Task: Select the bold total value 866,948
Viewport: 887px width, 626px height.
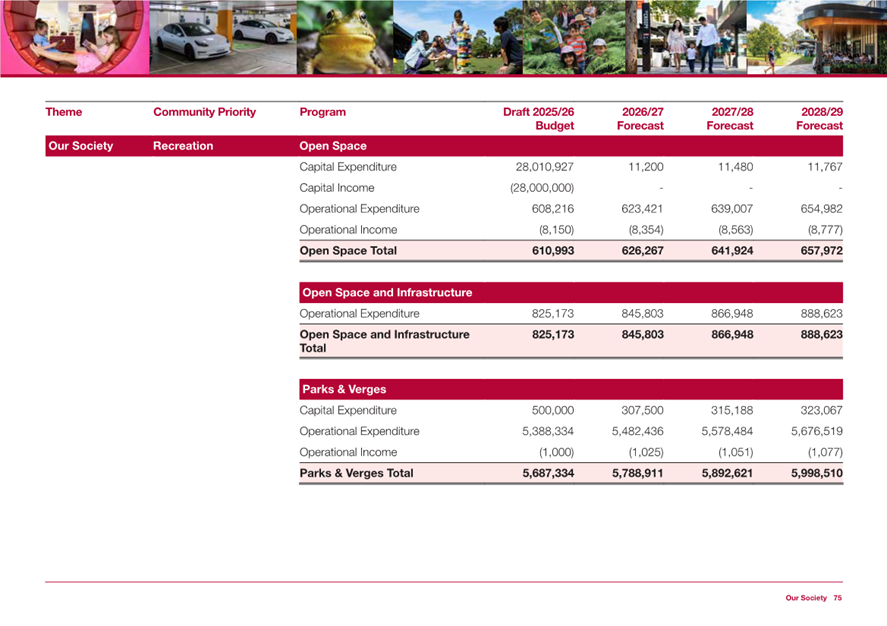Action: pyautogui.click(x=732, y=334)
